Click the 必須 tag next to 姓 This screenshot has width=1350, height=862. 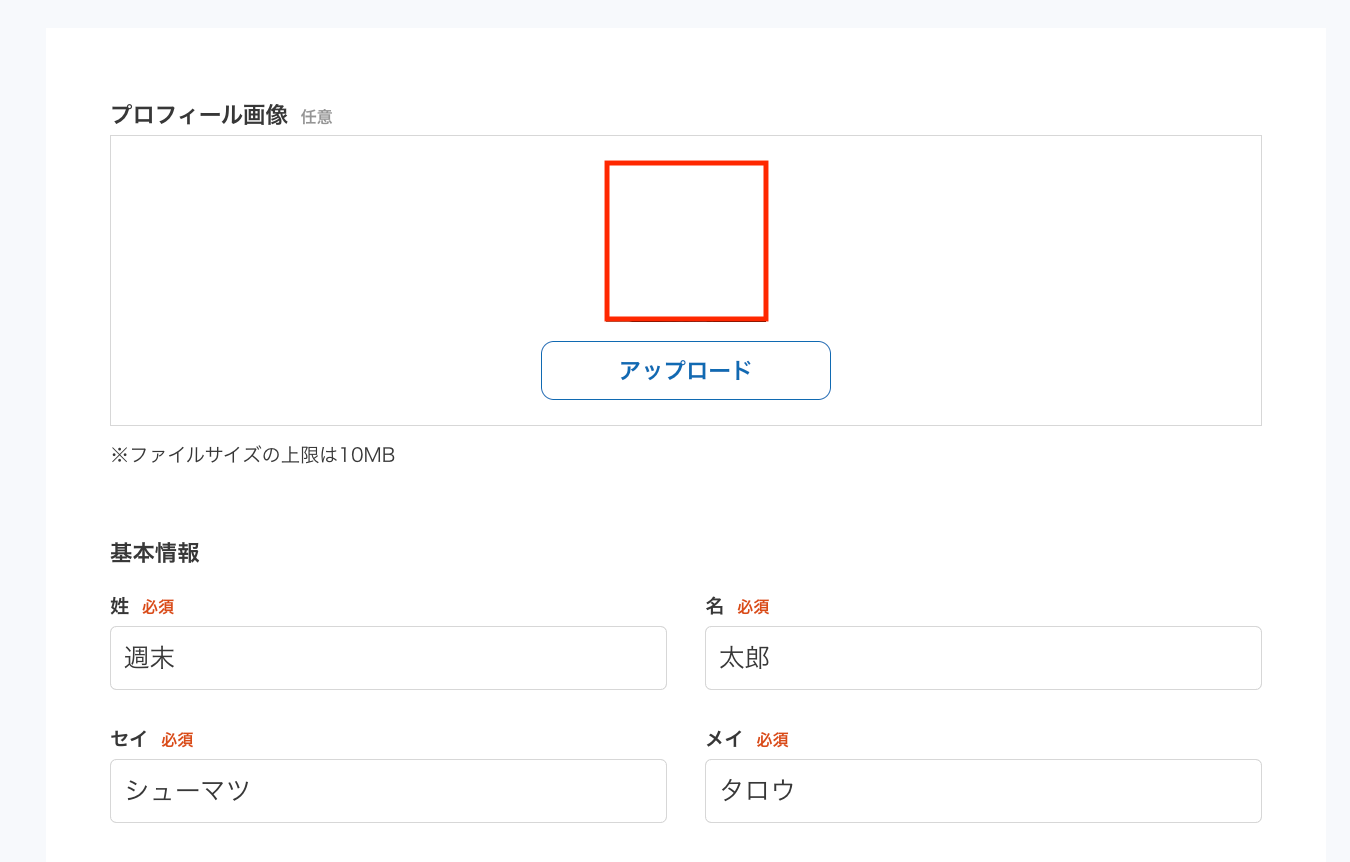point(158,607)
